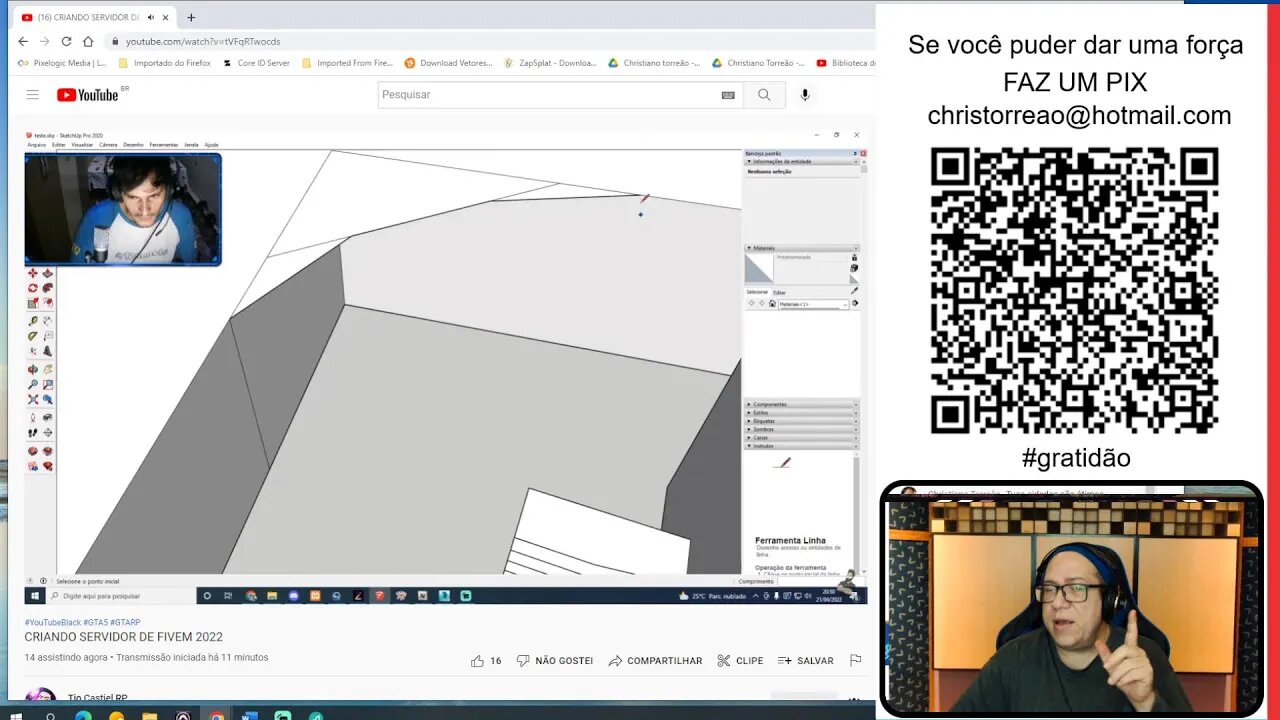Go to the Materiais home icon

[772, 304]
